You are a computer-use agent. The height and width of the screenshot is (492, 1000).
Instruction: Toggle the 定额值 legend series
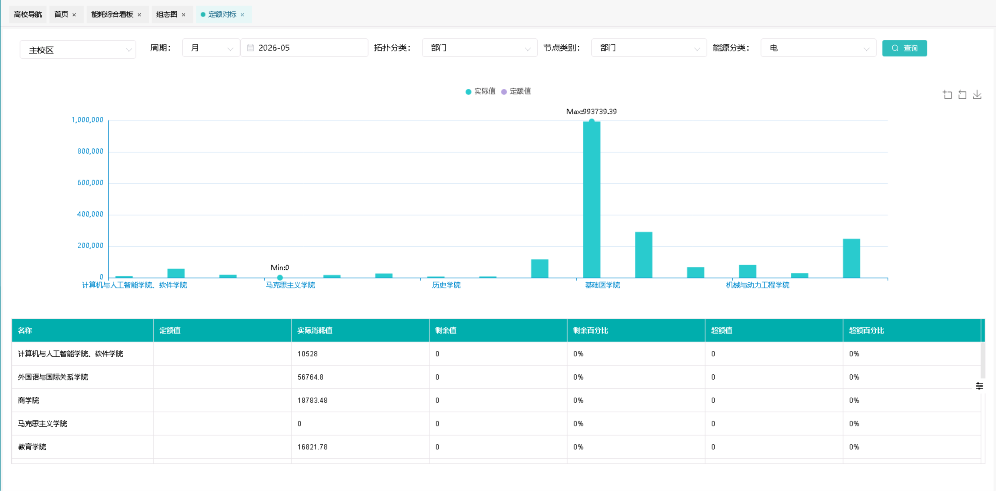point(516,92)
